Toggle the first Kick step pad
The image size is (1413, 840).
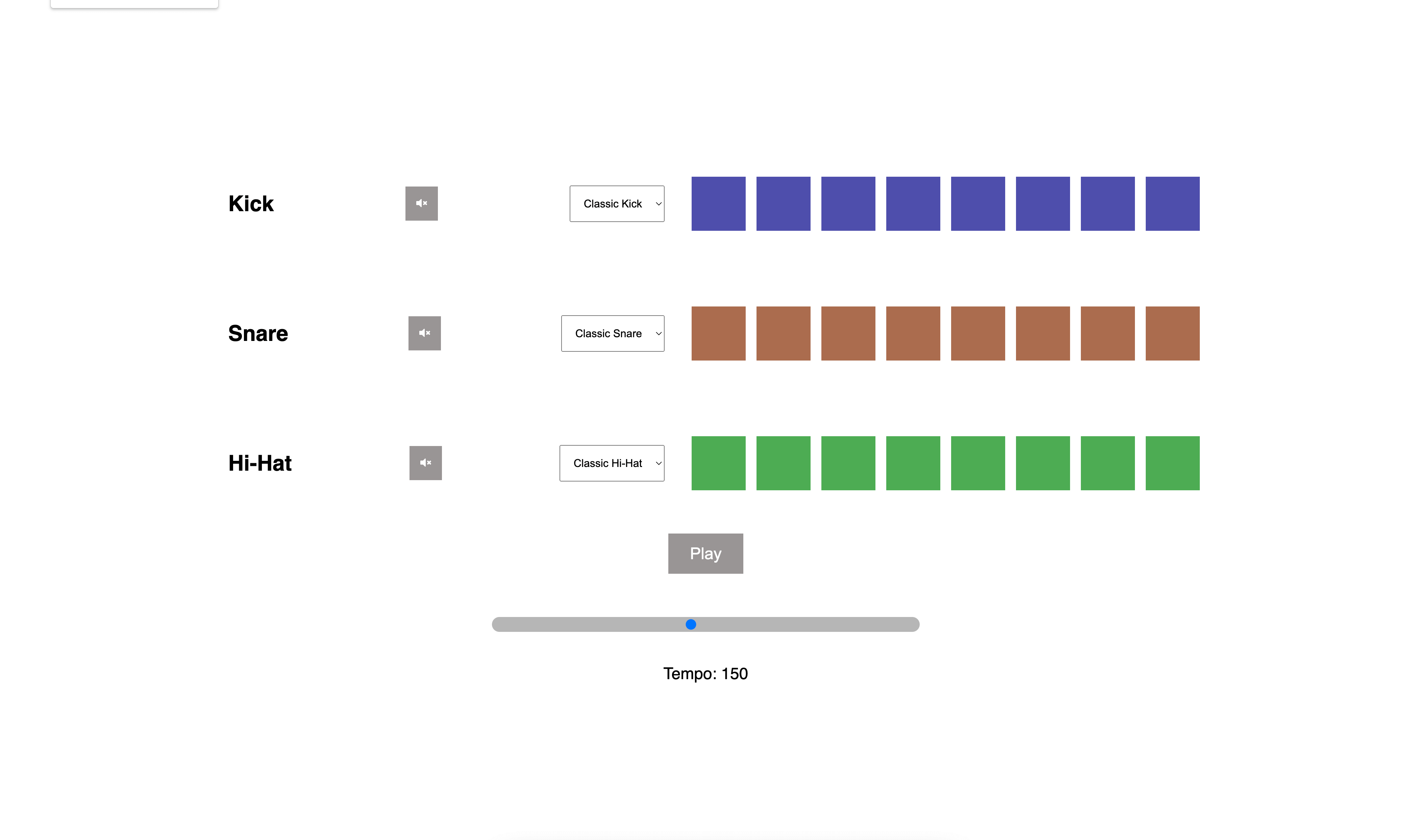coord(718,204)
